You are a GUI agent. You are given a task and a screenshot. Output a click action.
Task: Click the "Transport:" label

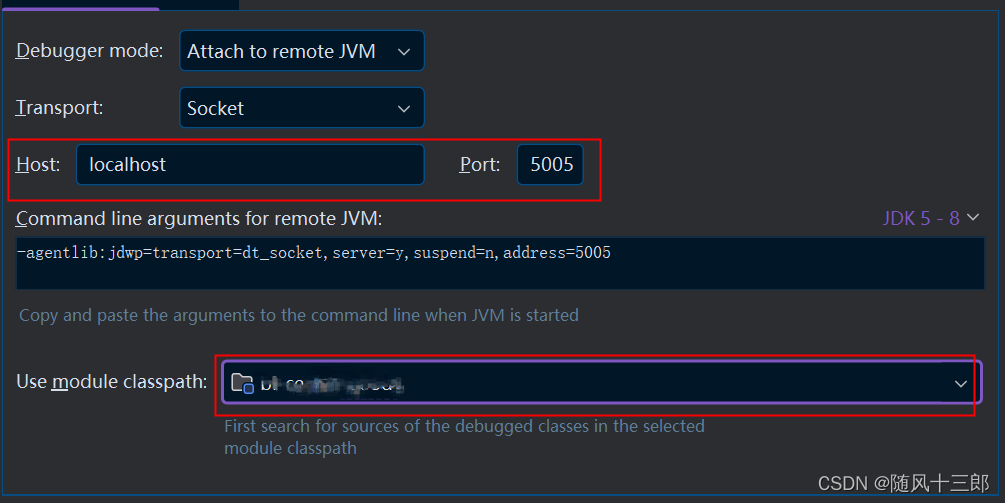coord(60,108)
